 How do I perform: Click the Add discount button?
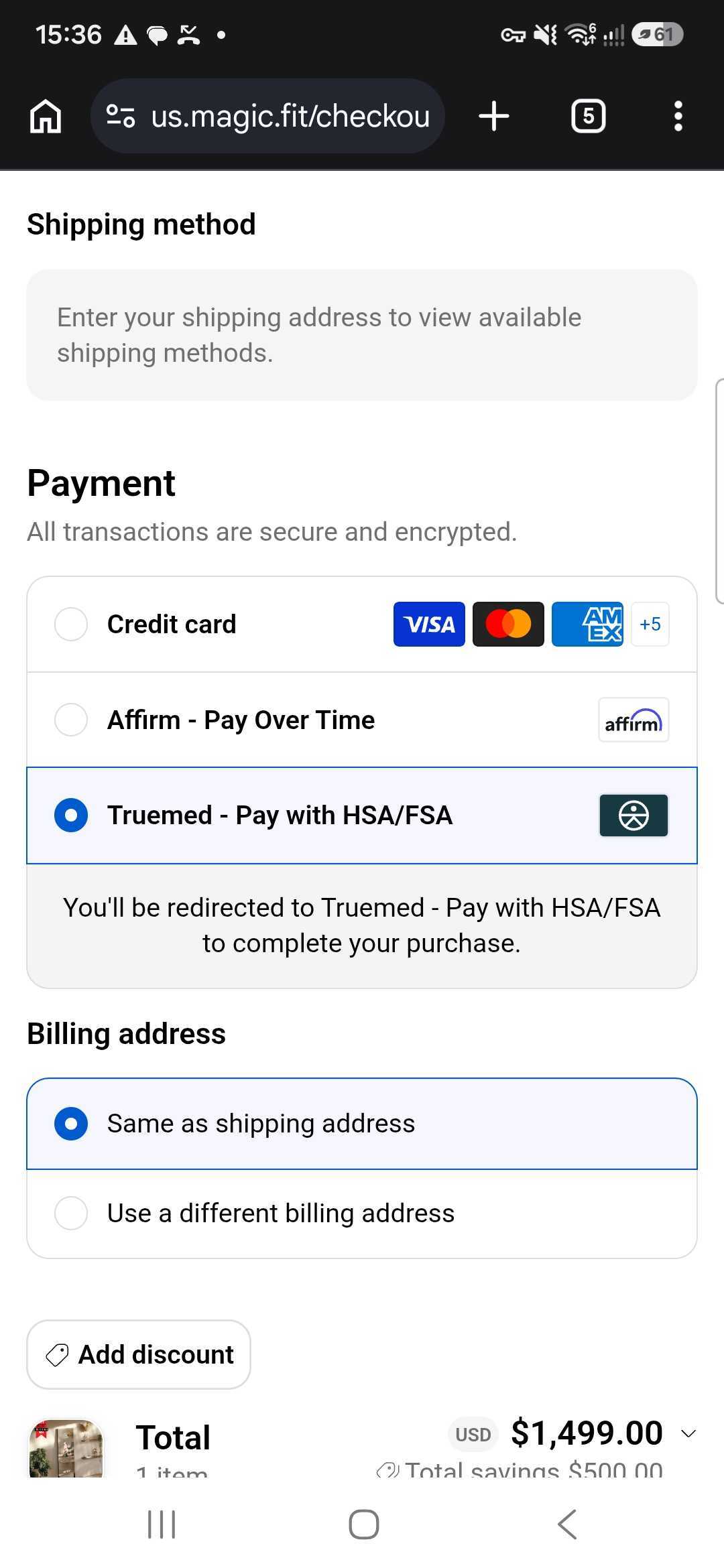pyautogui.click(x=139, y=1354)
